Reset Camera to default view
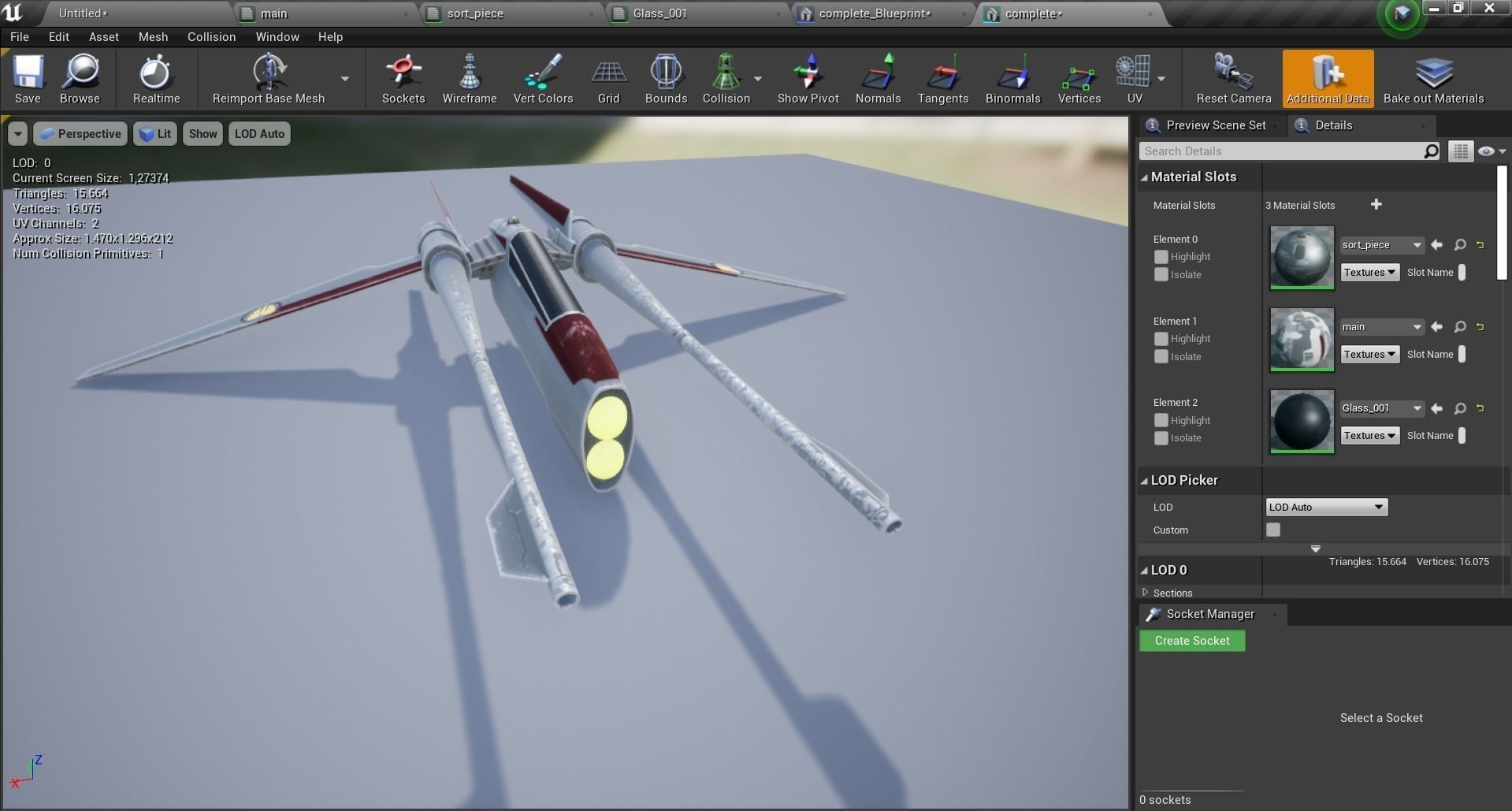This screenshot has height=811, width=1512. 1234,79
